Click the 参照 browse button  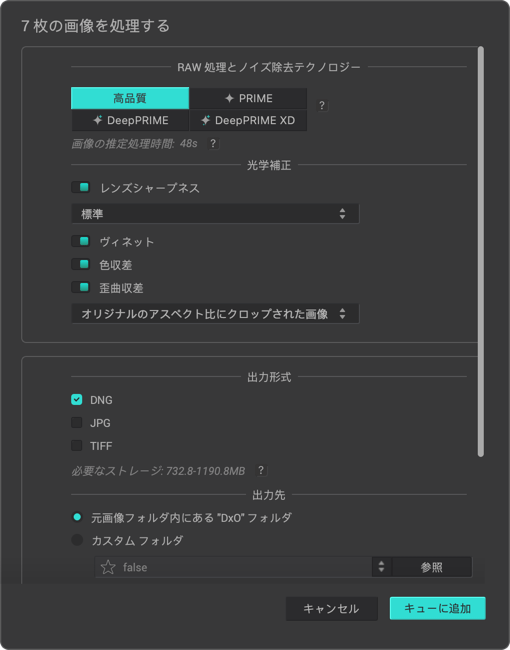tap(432, 567)
